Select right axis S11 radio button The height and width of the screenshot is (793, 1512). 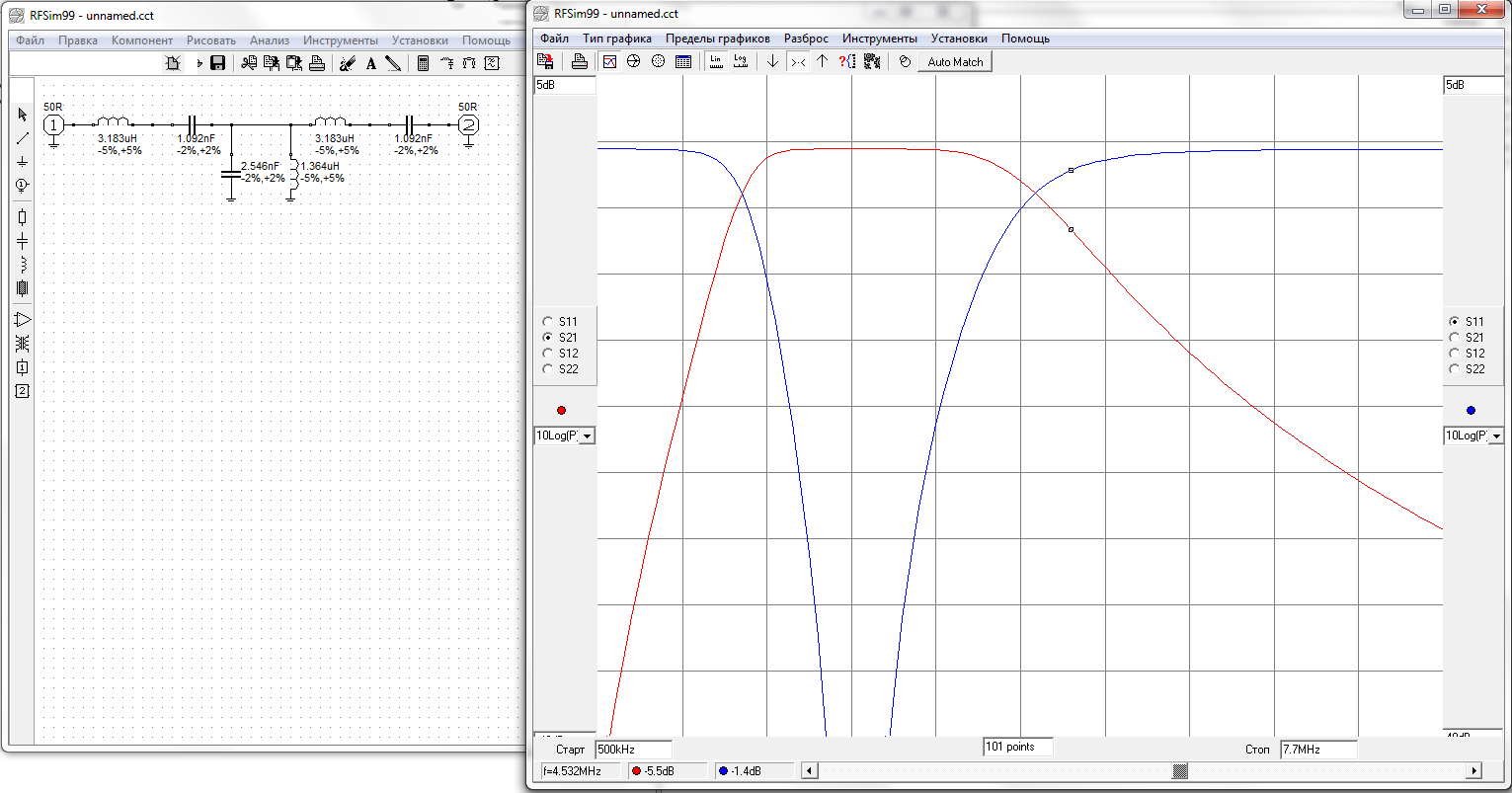pos(1455,322)
